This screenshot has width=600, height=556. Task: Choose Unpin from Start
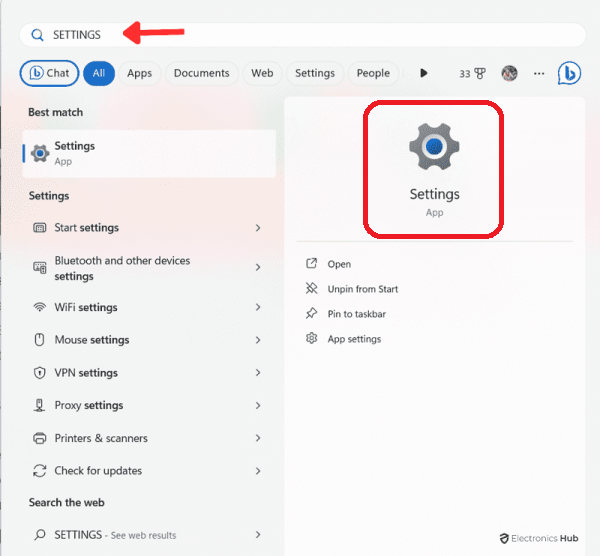[363, 289]
